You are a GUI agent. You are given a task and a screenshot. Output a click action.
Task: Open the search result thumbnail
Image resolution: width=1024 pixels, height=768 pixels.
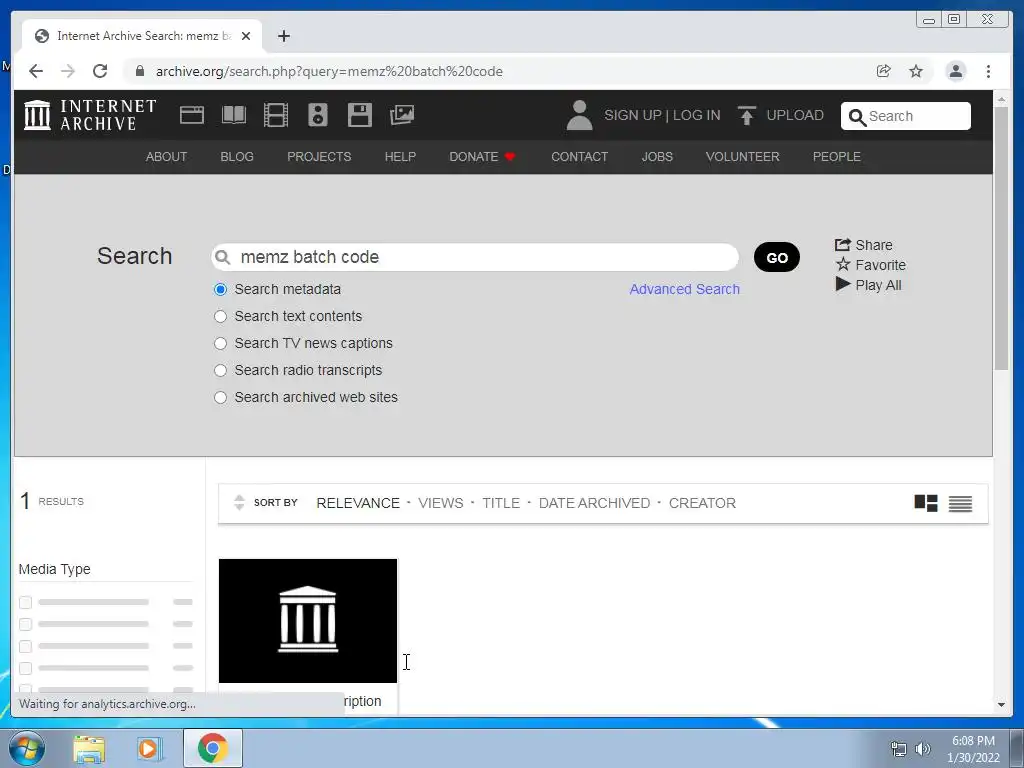pos(308,620)
